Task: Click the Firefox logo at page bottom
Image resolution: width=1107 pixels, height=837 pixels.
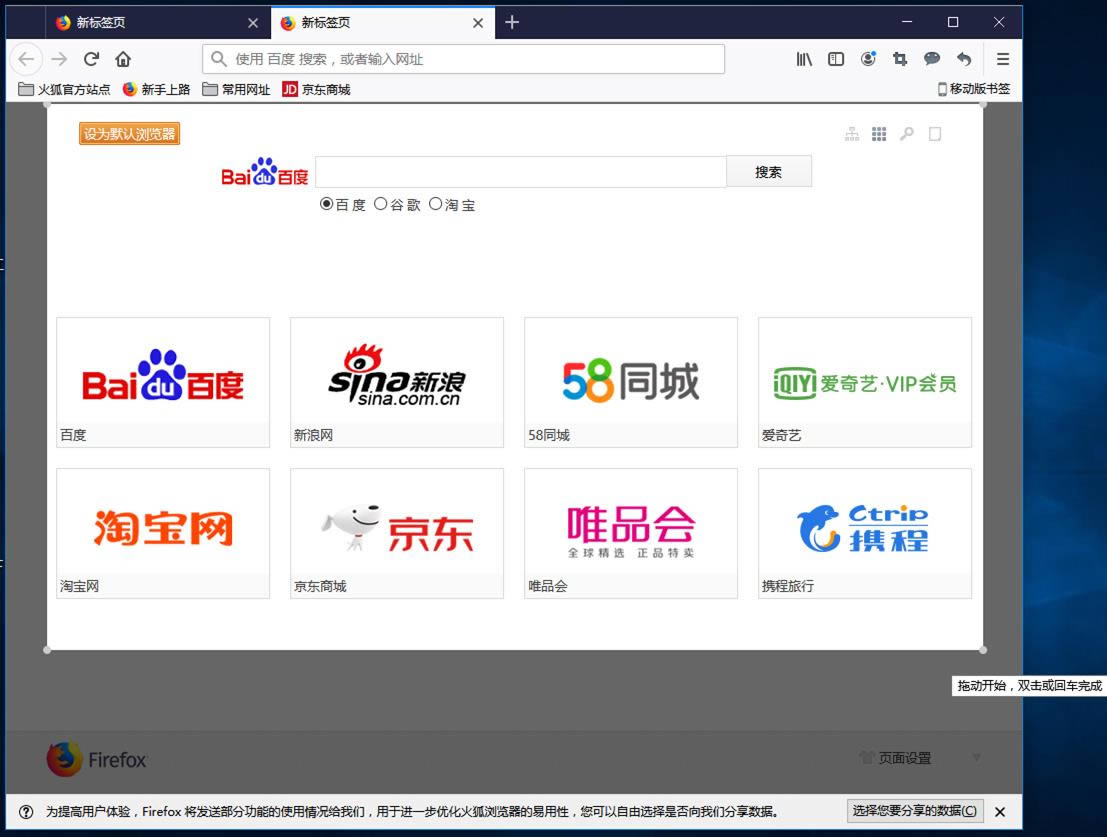Action: 97,759
